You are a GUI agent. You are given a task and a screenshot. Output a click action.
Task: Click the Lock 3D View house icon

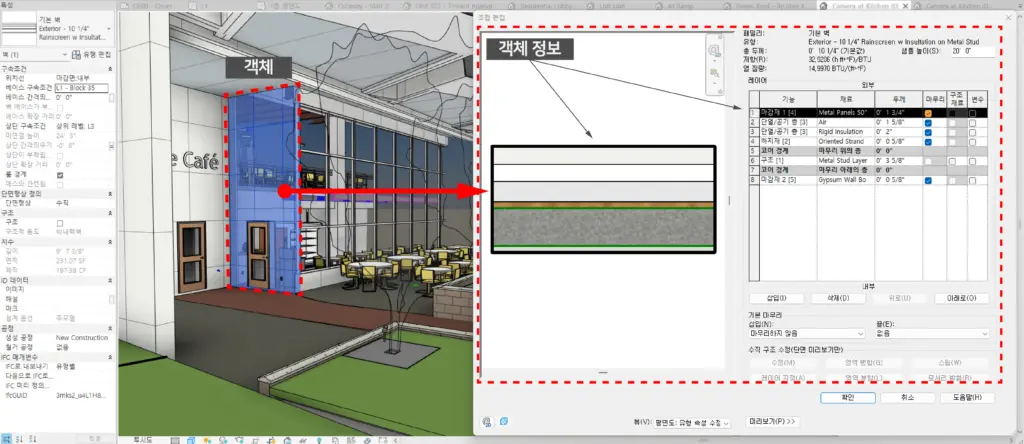287,440
